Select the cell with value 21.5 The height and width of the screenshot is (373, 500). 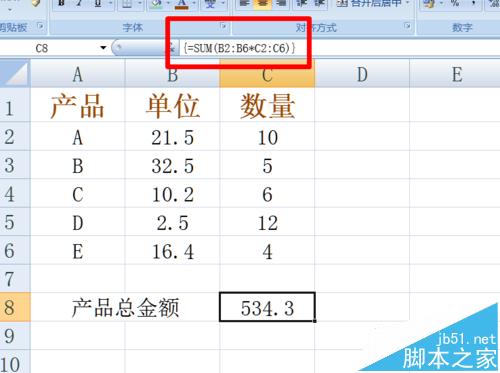[x=172, y=137]
